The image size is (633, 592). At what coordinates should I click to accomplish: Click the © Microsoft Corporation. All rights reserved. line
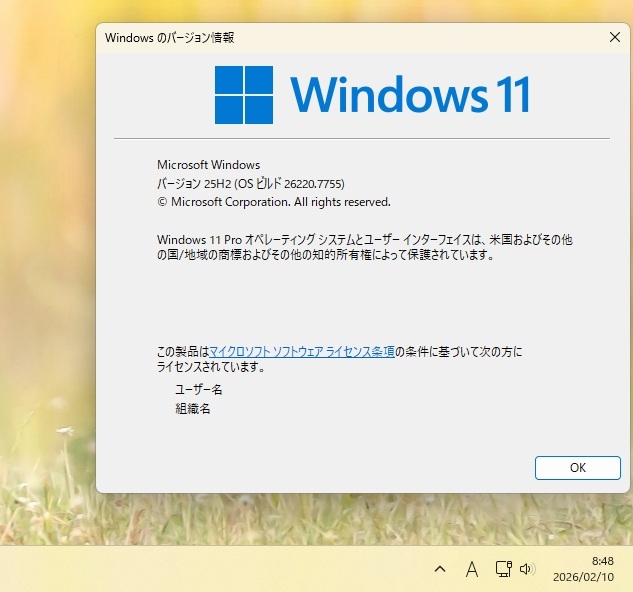[274, 202]
